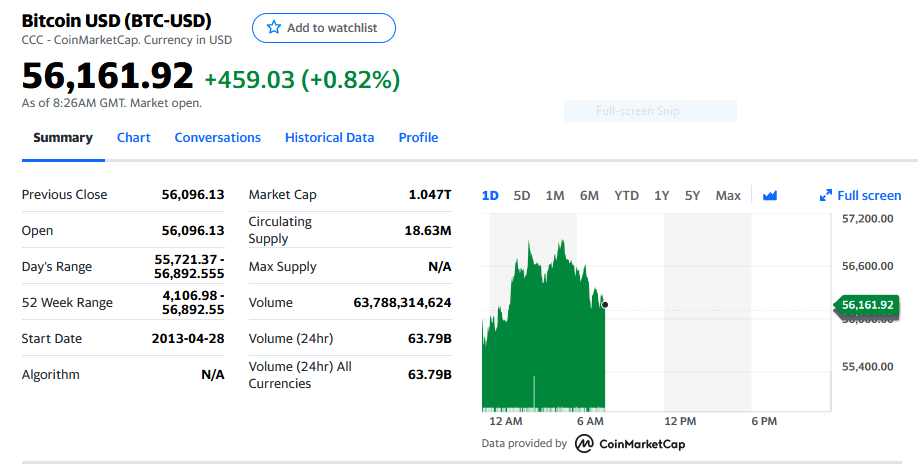
Task: Click the +459.03 (+0.82%) change text
Action: (x=302, y=80)
